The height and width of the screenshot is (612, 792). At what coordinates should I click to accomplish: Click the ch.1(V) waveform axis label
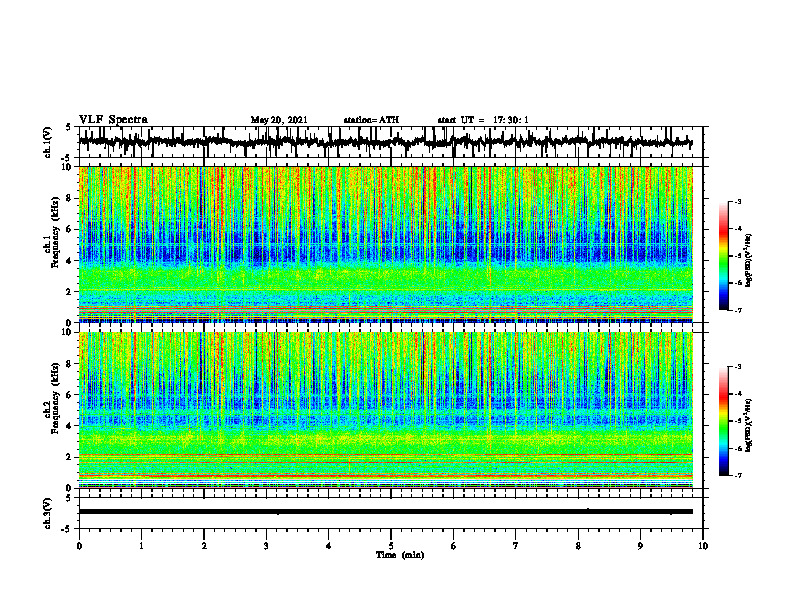pyautogui.click(x=48, y=142)
